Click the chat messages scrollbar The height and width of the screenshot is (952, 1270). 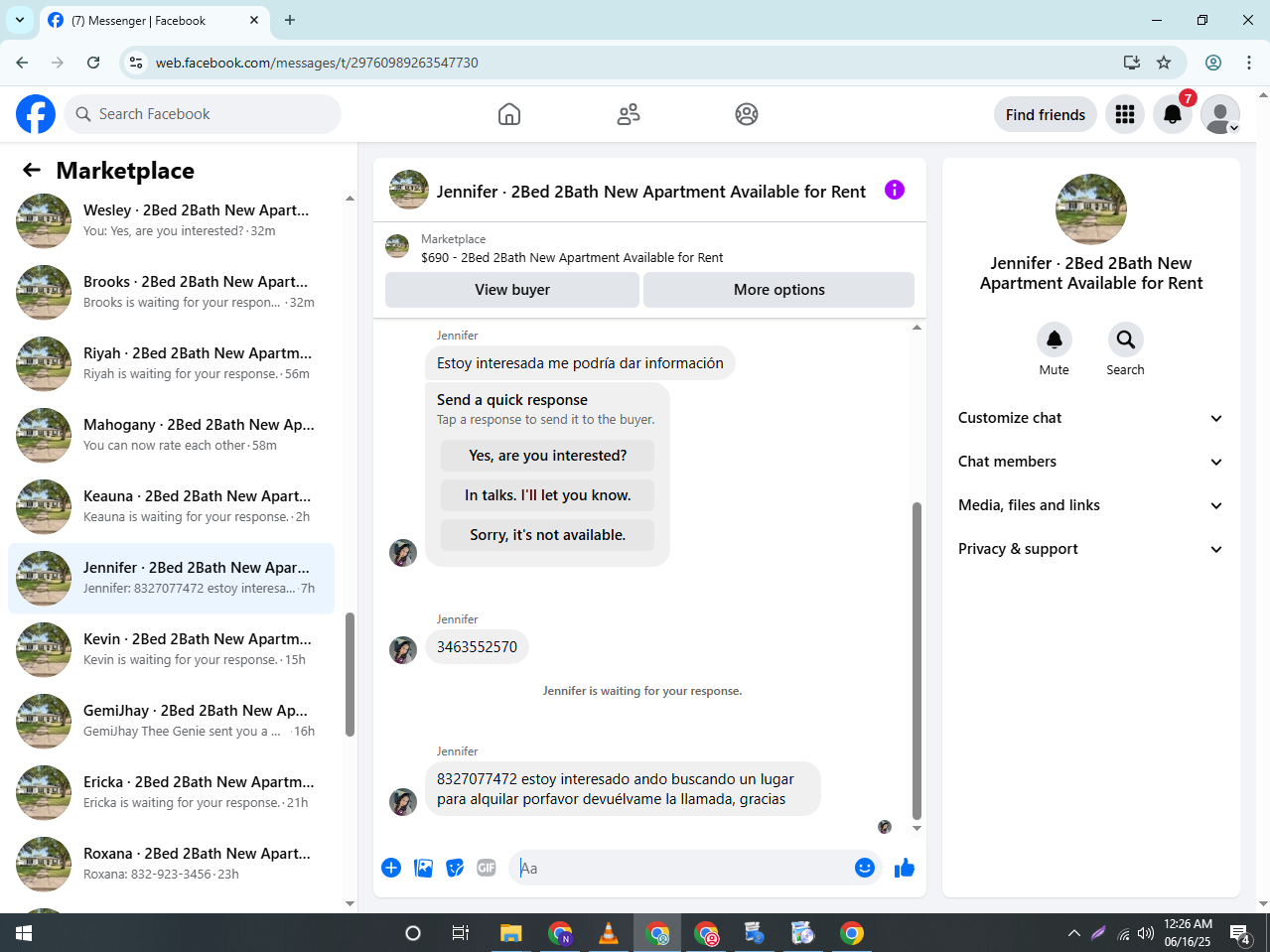point(917,660)
